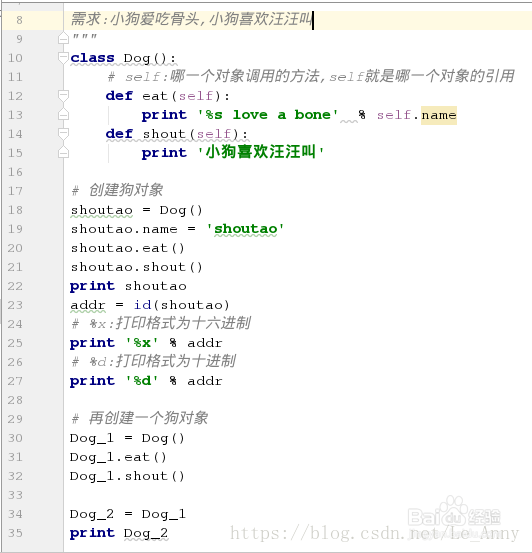Click line number 25 in the gutter
Viewport: 532px width, 553px height.
pos(15,343)
